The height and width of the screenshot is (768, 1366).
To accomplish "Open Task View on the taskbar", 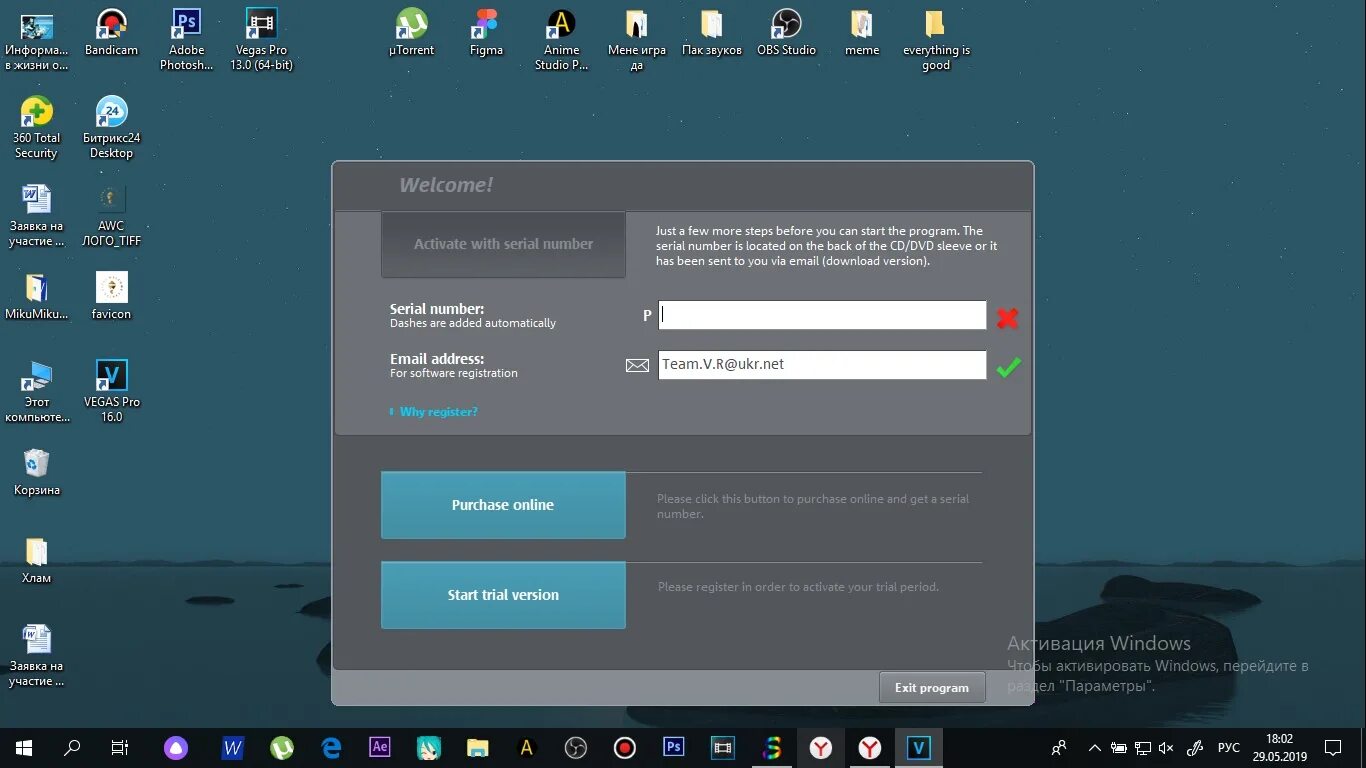I will pos(120,747).
